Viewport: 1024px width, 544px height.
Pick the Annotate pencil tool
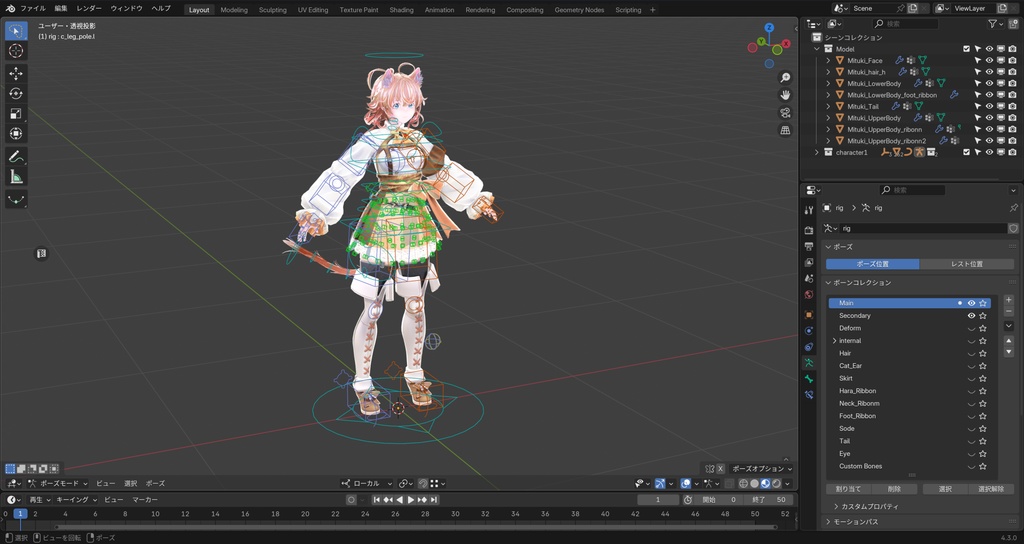coord(16,157)
